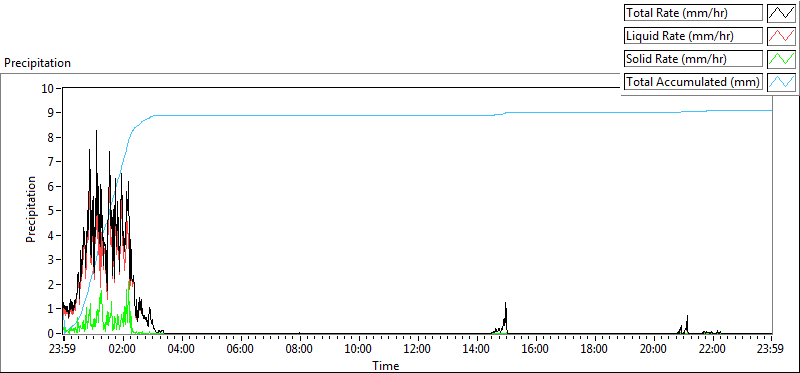Select the Total Accumulated (mm) legend label
This screenshot has height=373, width=800.
coord(693,82)
